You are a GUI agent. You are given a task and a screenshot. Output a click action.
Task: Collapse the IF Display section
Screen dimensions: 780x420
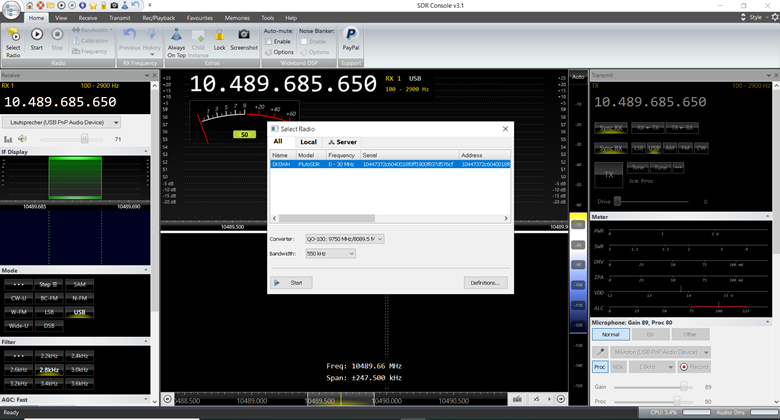pyautogui.click(x=146, y=151)
